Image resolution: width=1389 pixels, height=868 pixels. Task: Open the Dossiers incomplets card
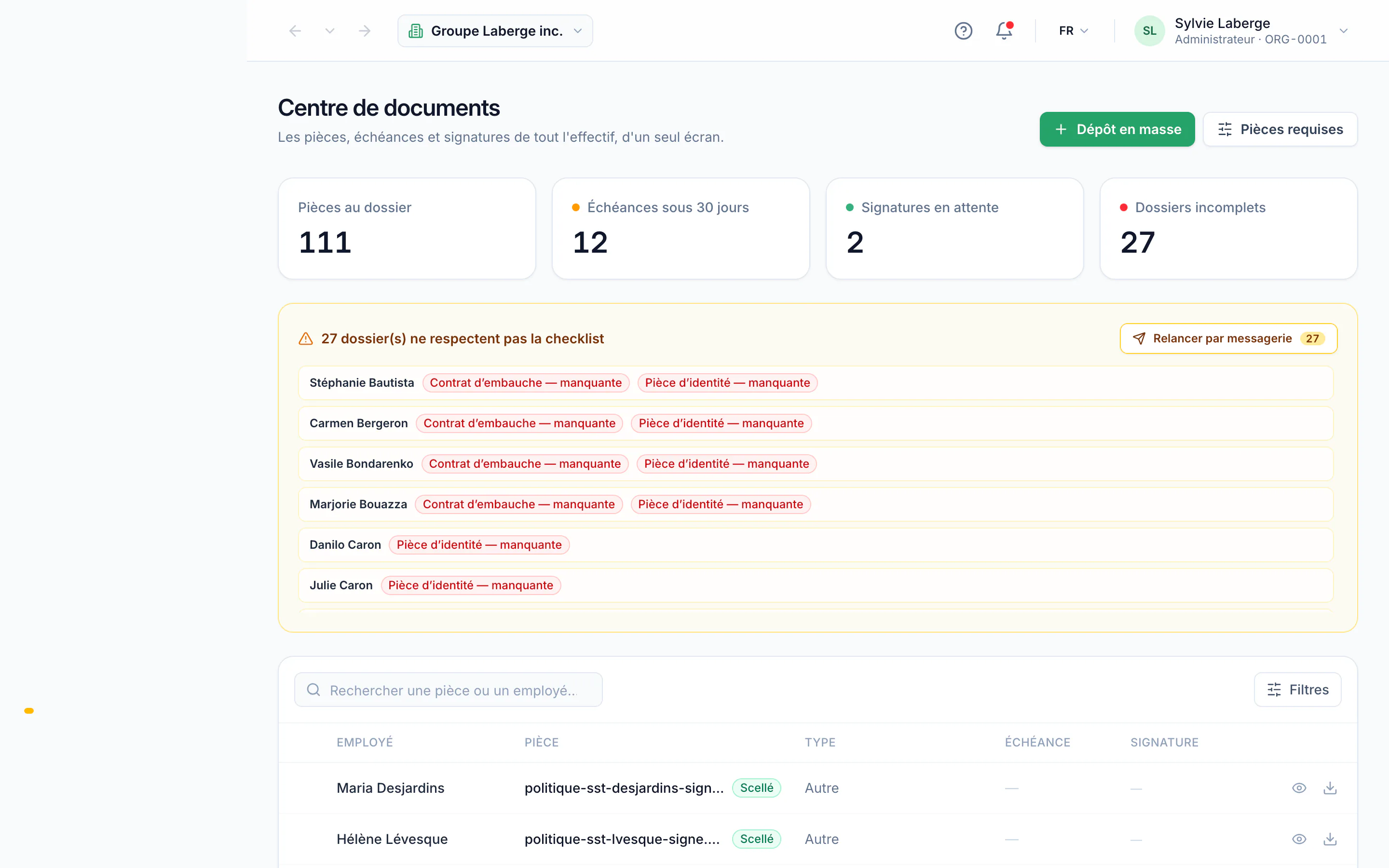[x=1228, y=229]
